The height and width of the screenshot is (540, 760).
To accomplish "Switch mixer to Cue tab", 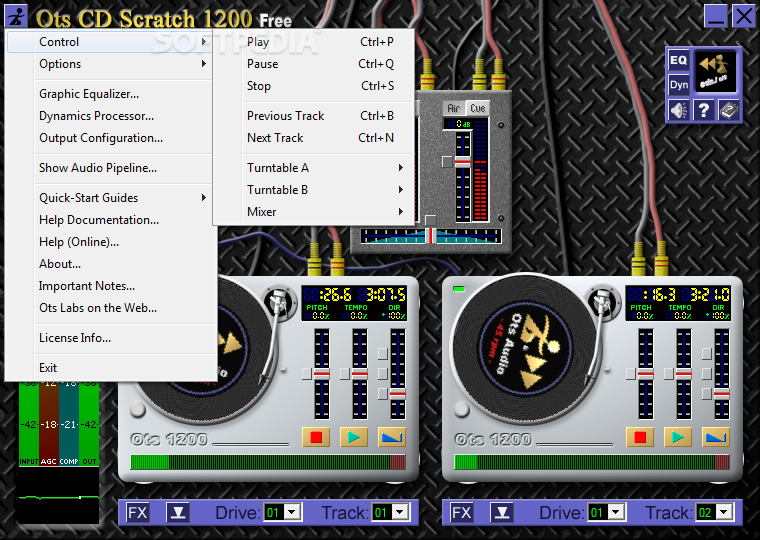I will coord(477,108).
